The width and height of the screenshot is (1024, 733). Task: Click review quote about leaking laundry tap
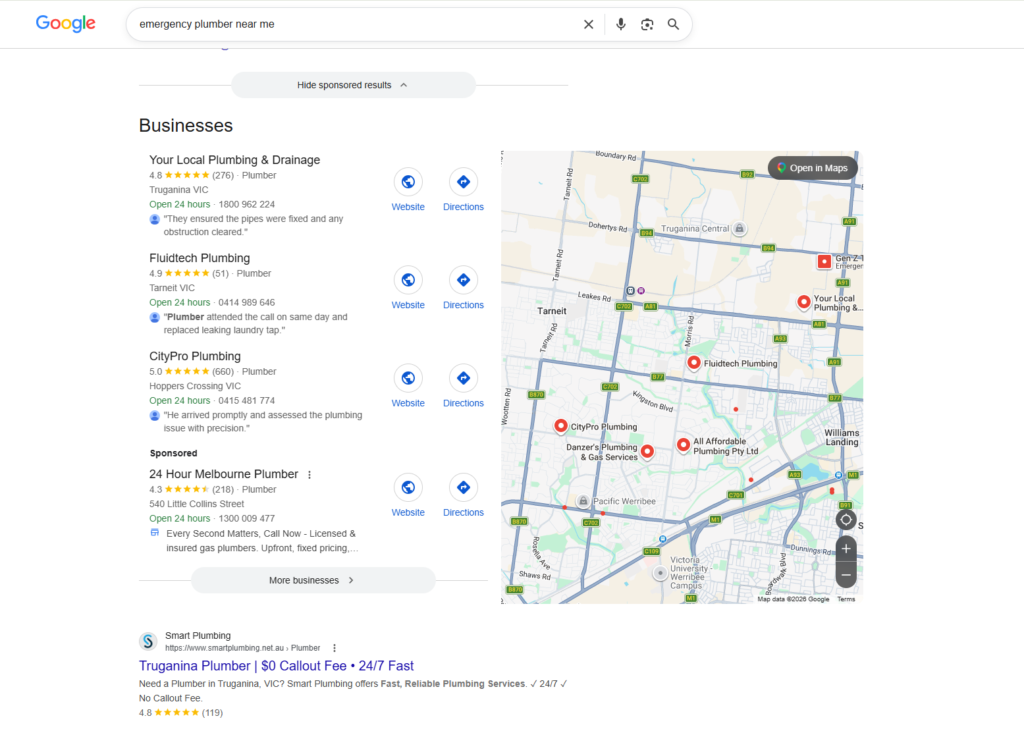point(255,323)
